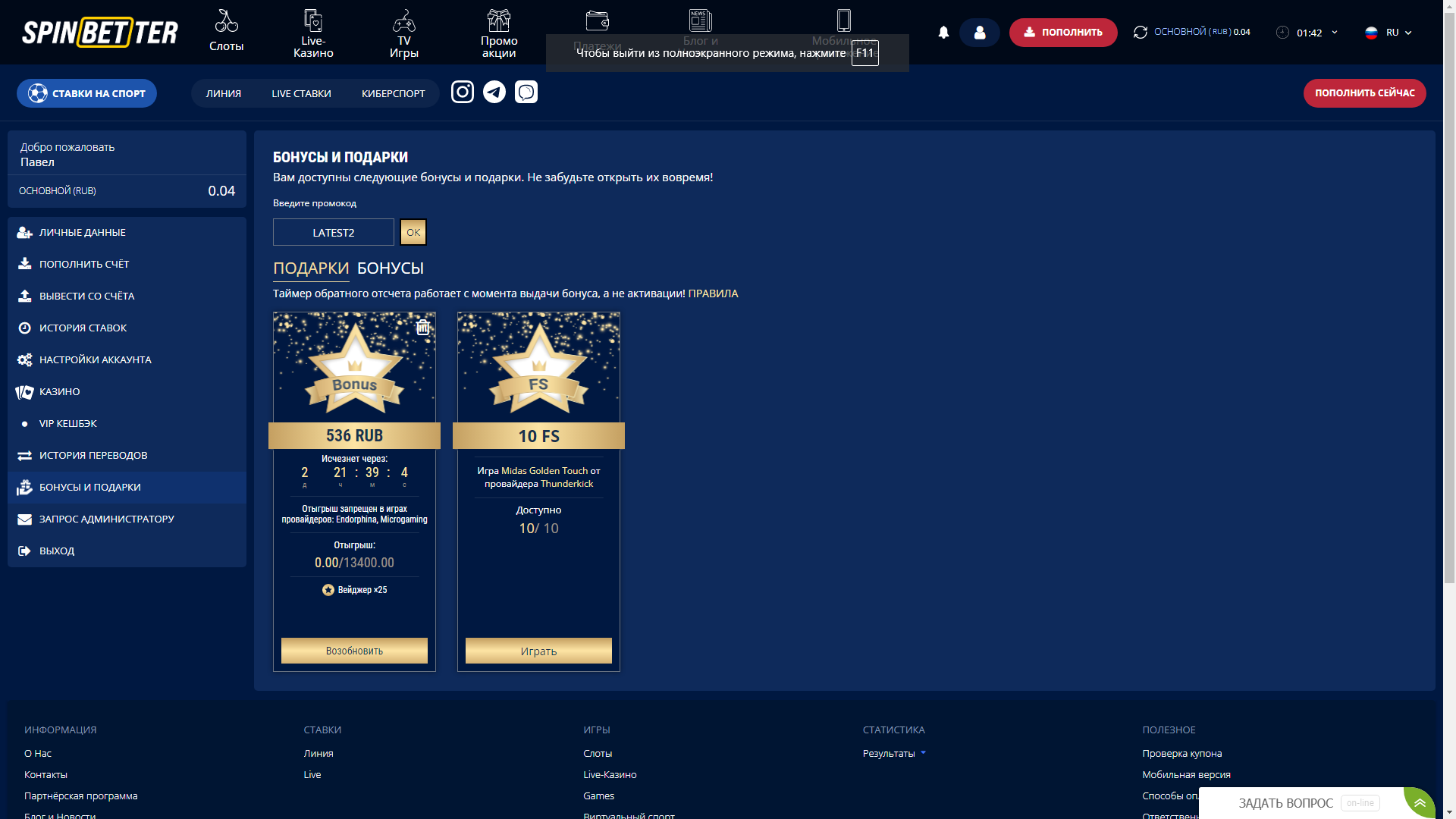Open Вывести со счёта in sidebar
1456x819 pixels.
[x=127, y=297]
